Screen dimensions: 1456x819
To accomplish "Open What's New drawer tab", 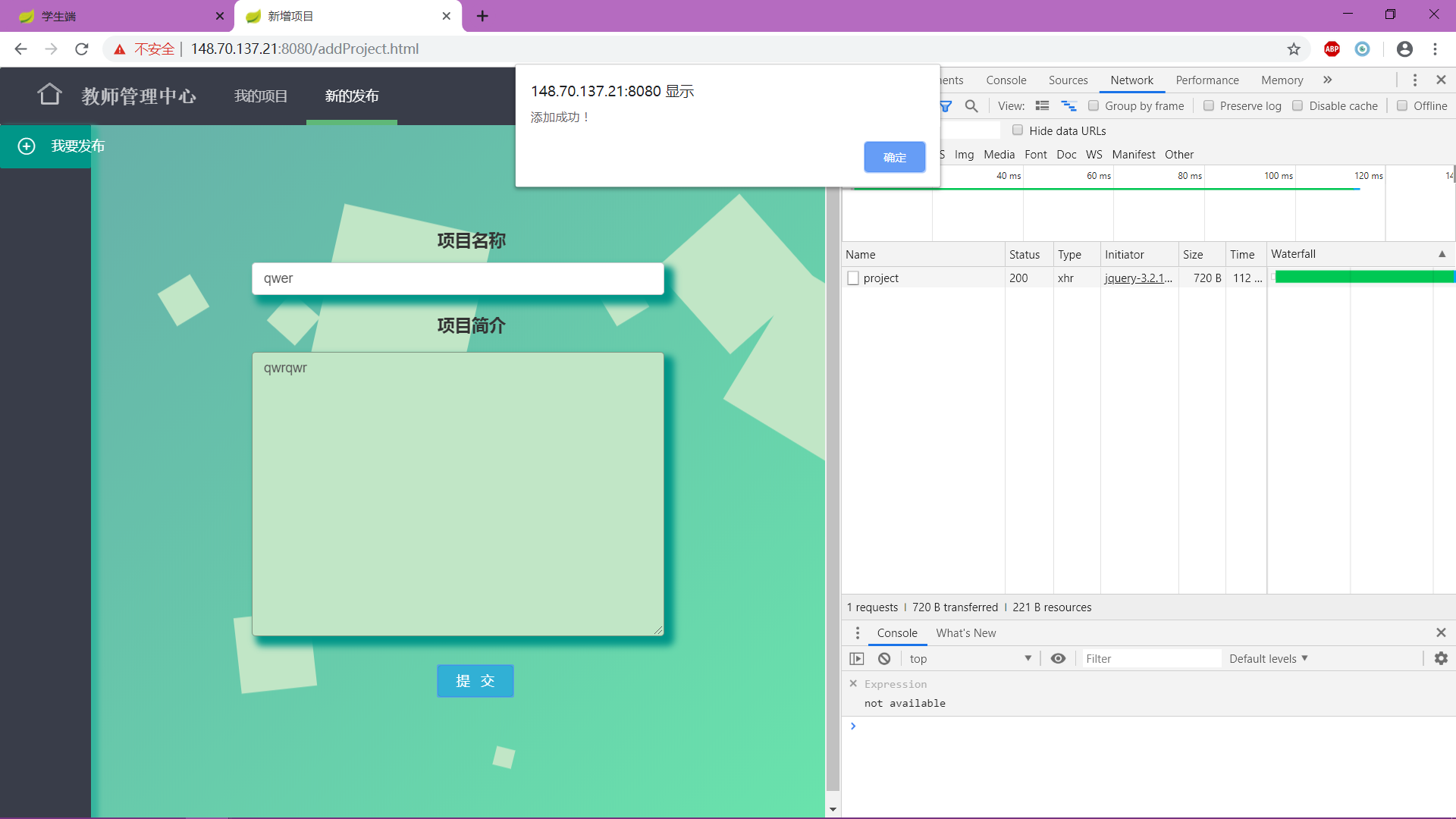I will 965,632.
